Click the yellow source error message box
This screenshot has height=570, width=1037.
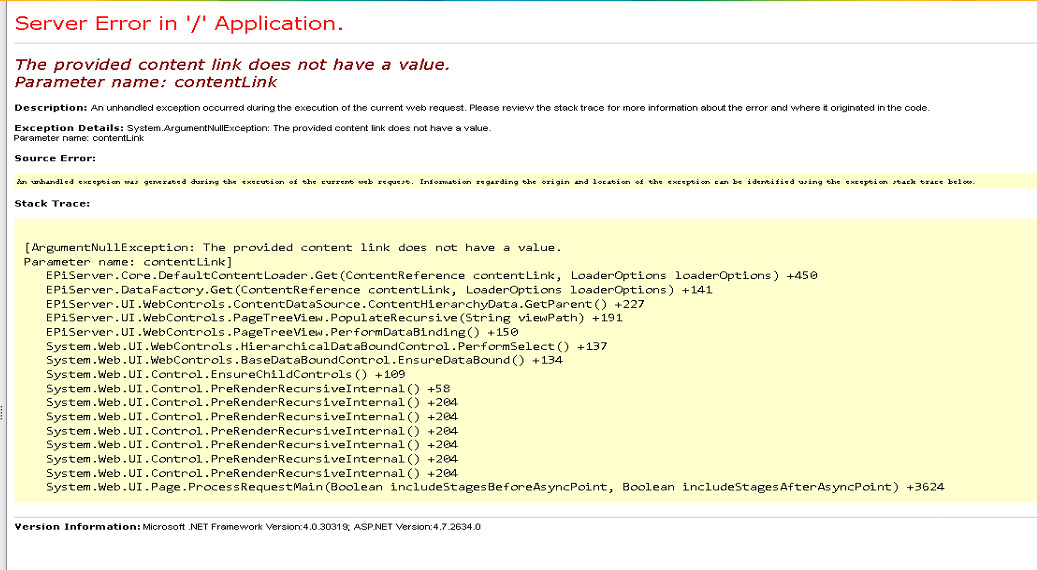pos(495,182)
